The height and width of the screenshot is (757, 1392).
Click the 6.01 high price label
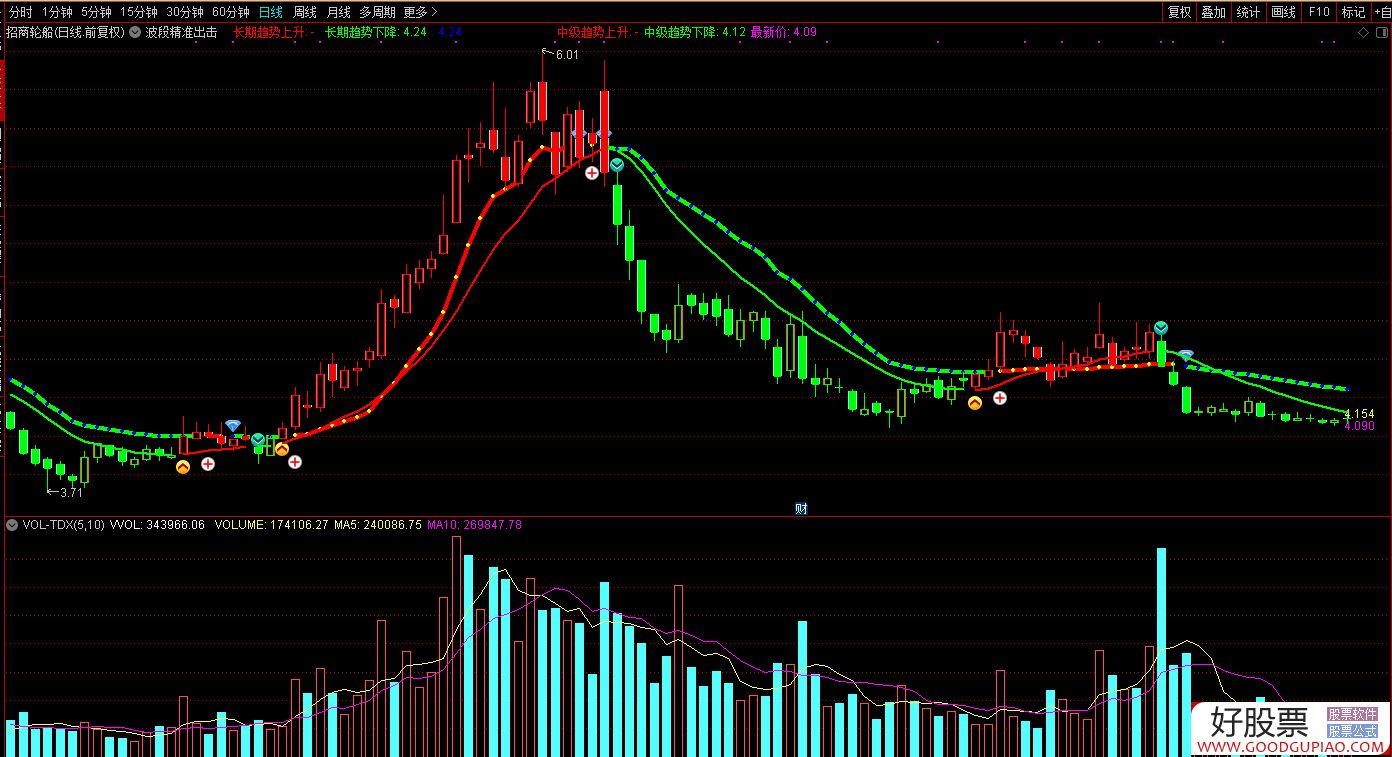click(567, 54)
